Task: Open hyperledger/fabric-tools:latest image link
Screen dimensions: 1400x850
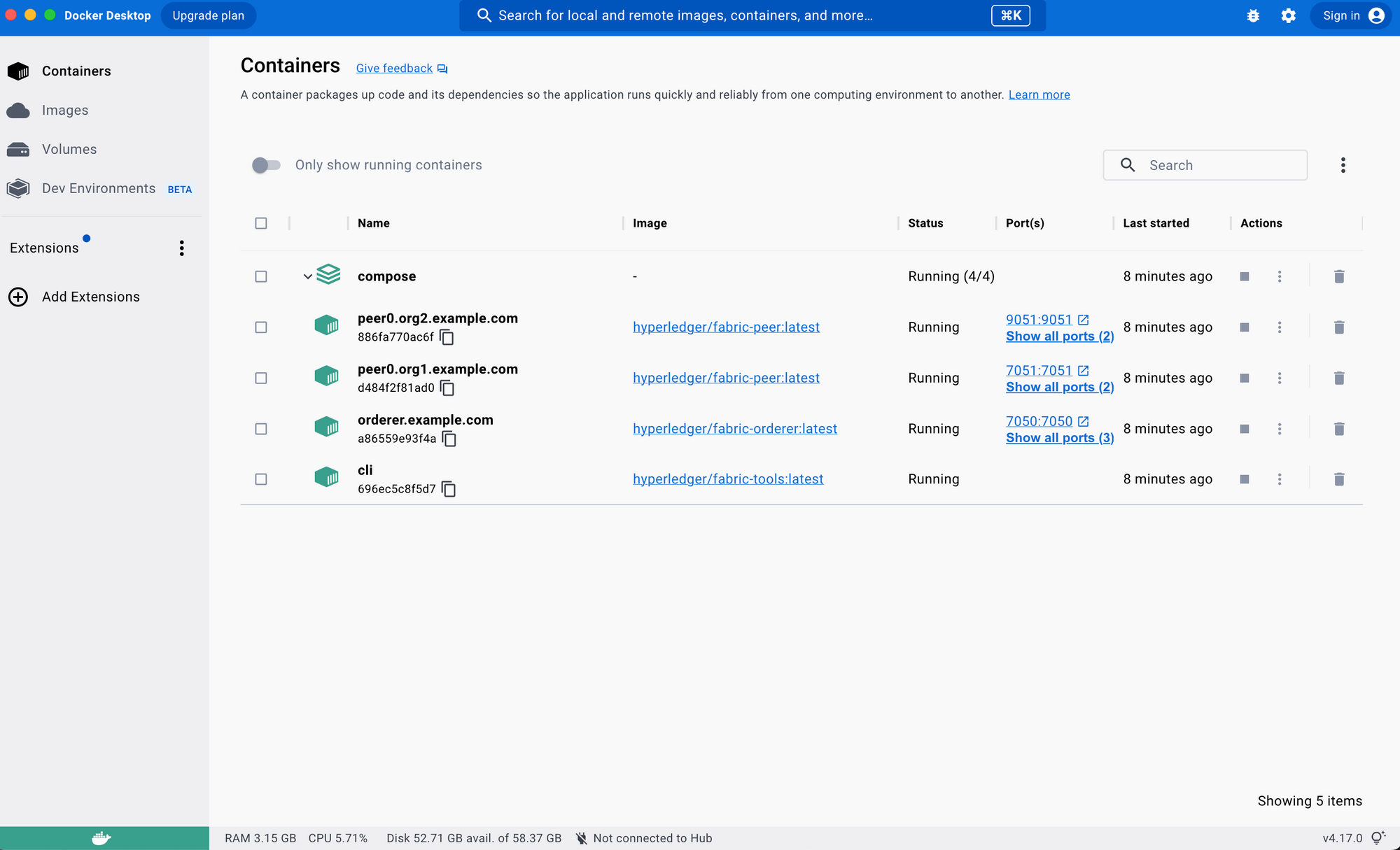Action: [728, 479]
